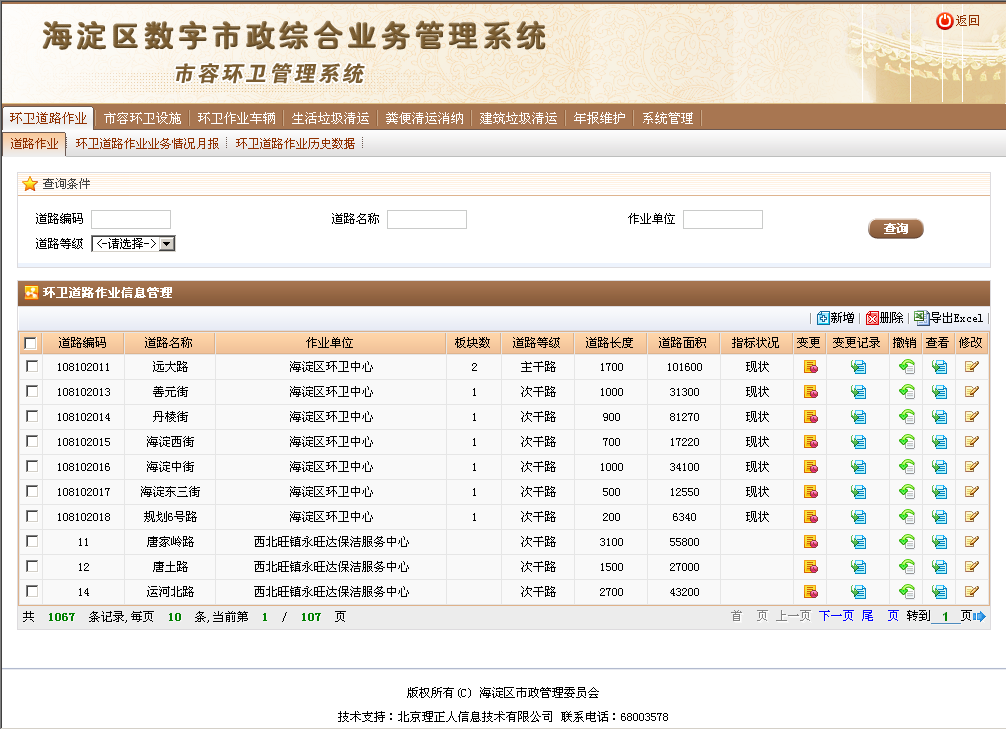Click the 变更 icon for 善元街

(810, 392)
